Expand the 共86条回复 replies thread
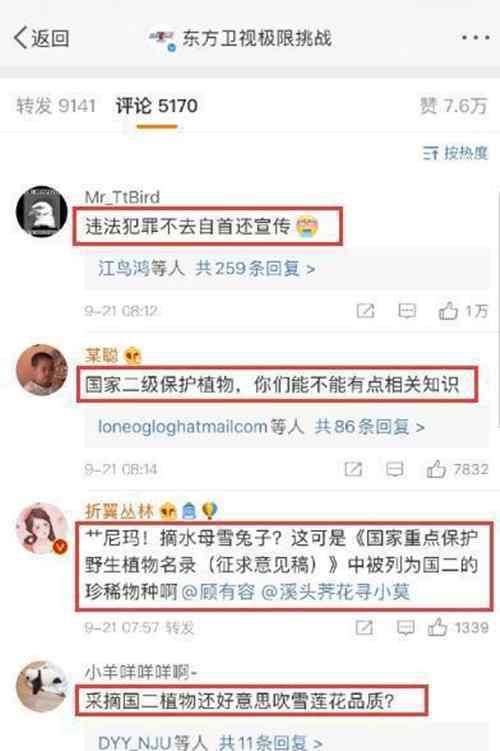500x751 pixels. click(x=369, y=426)
